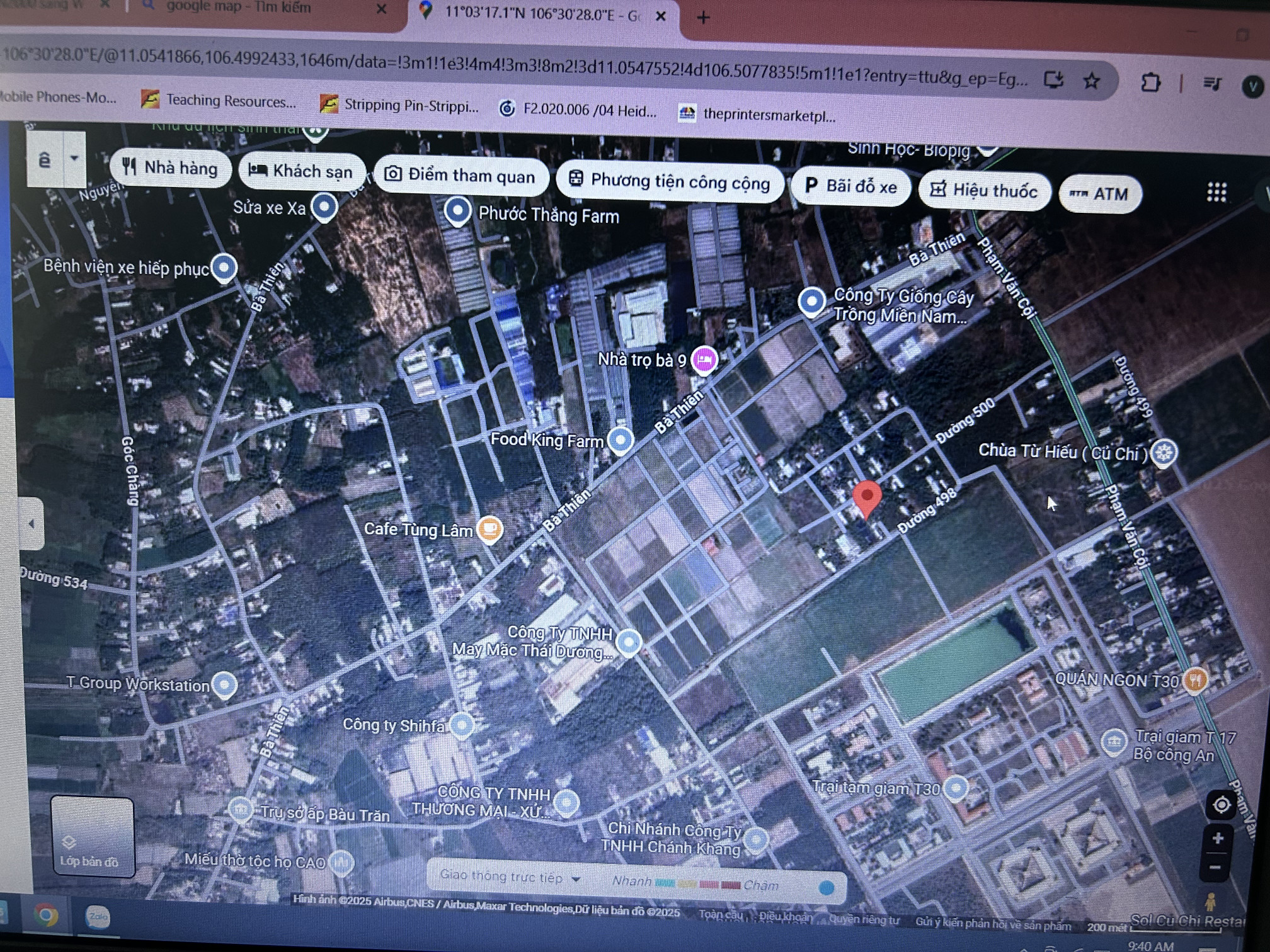The width and height of the screenshot is (1270, 952).
Task: Open F2.020.006 /04 Heid bookmark
Action: (x=578, y=110)
